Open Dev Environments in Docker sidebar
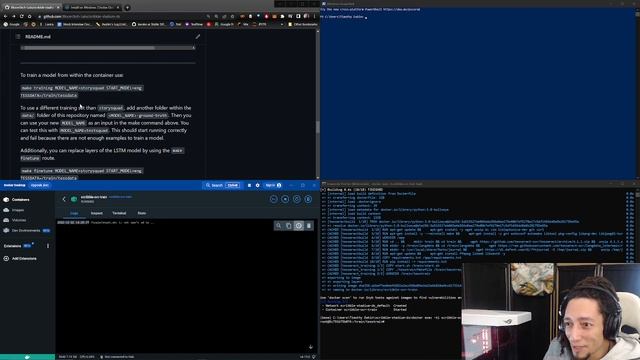Viewport: 640px width, 360px height. pyautogui.click(x=27, y=231)
